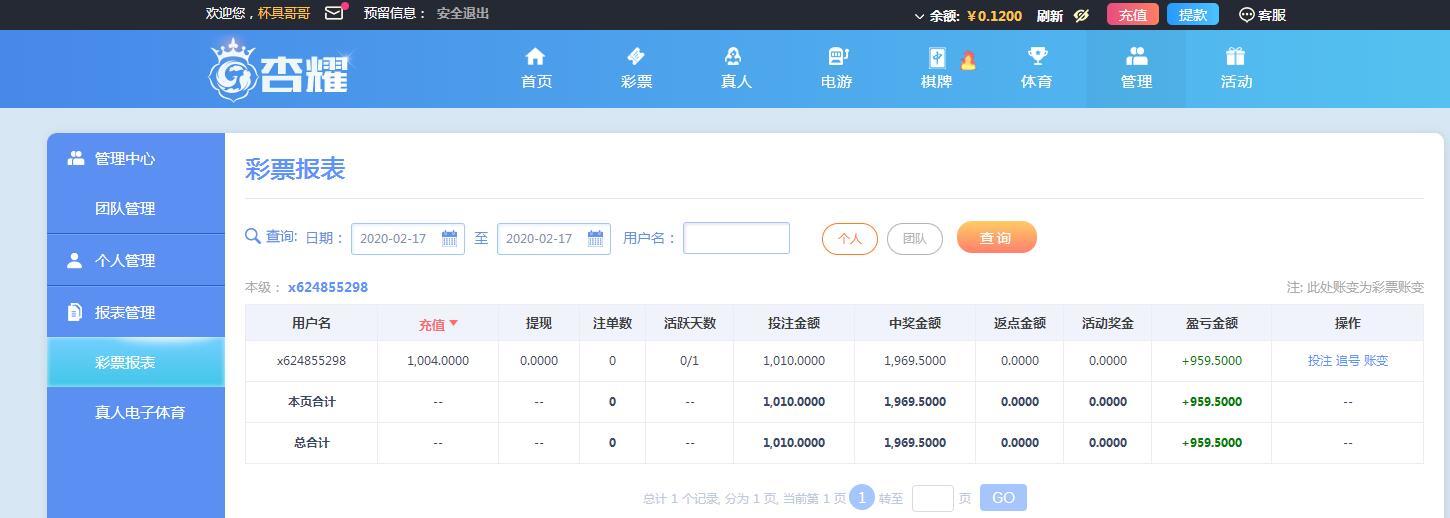Image resolution: width=1450 pixels, height=518 pixels.
Task: Open the 追号 link in operations column
Action: click(1348, 360)
